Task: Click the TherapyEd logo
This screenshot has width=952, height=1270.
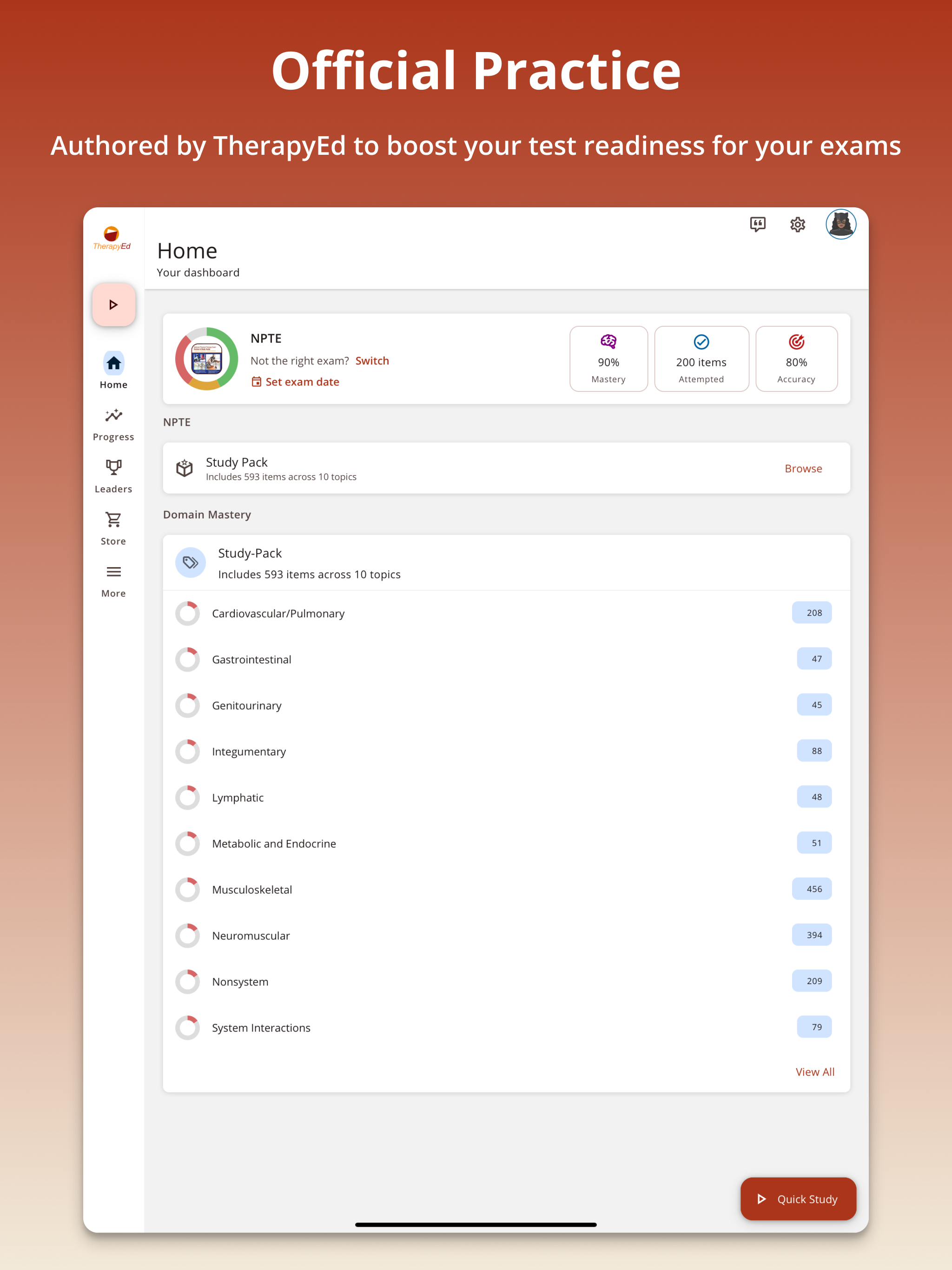Action: pos(112,238)
